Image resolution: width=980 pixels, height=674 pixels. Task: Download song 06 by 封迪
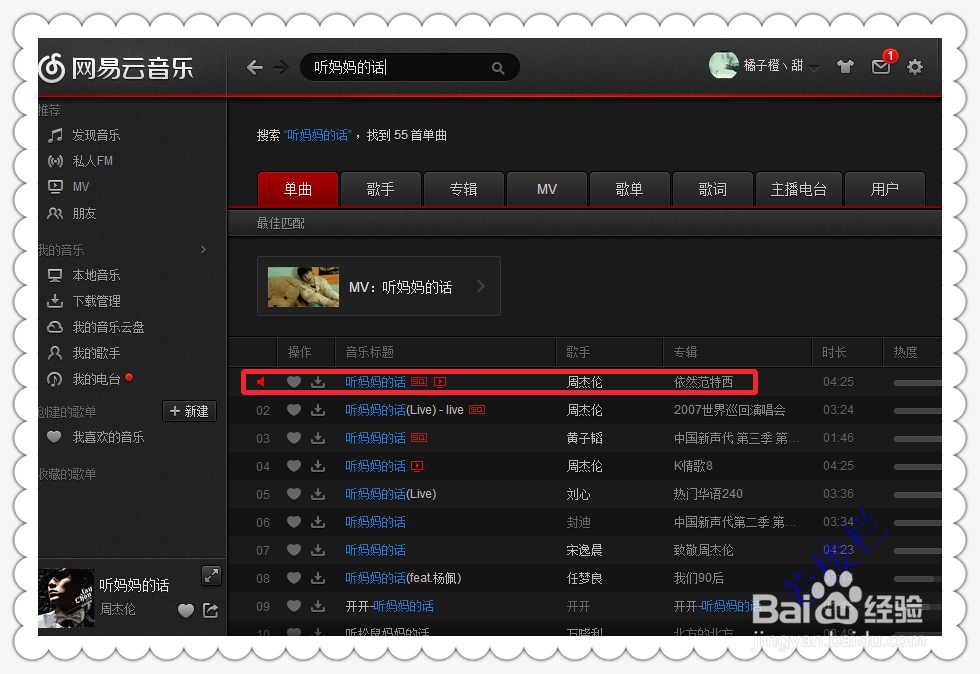318,522
